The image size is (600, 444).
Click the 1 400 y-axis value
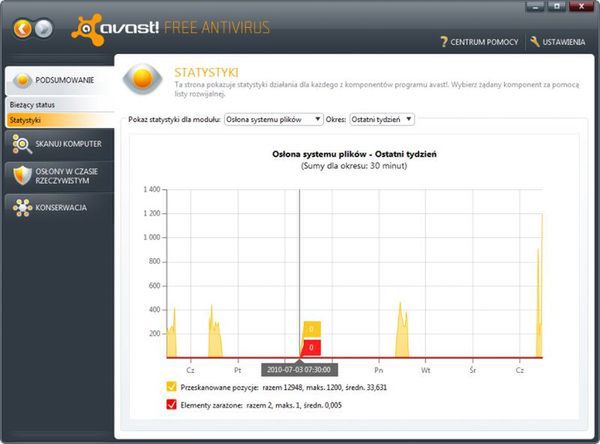(x=152, y=189)
